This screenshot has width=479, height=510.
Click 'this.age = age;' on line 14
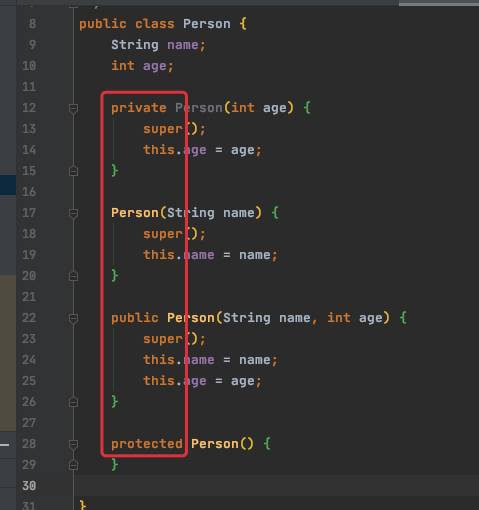coord(202,150)
